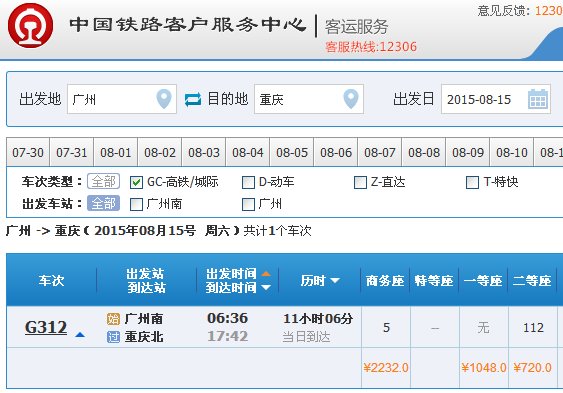Click the 过 passing station icon
Screen dimensions: 563x393
pos(113,337)
